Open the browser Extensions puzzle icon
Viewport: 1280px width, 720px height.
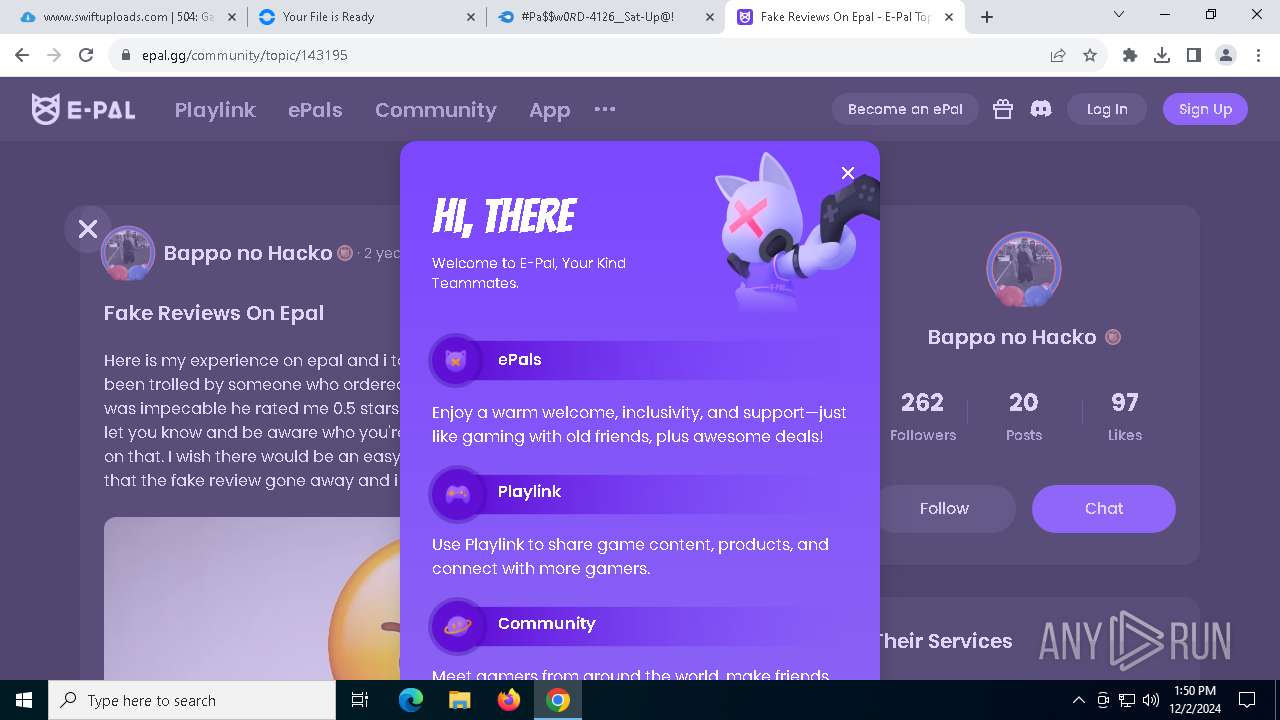click(x=1130, y=55)
